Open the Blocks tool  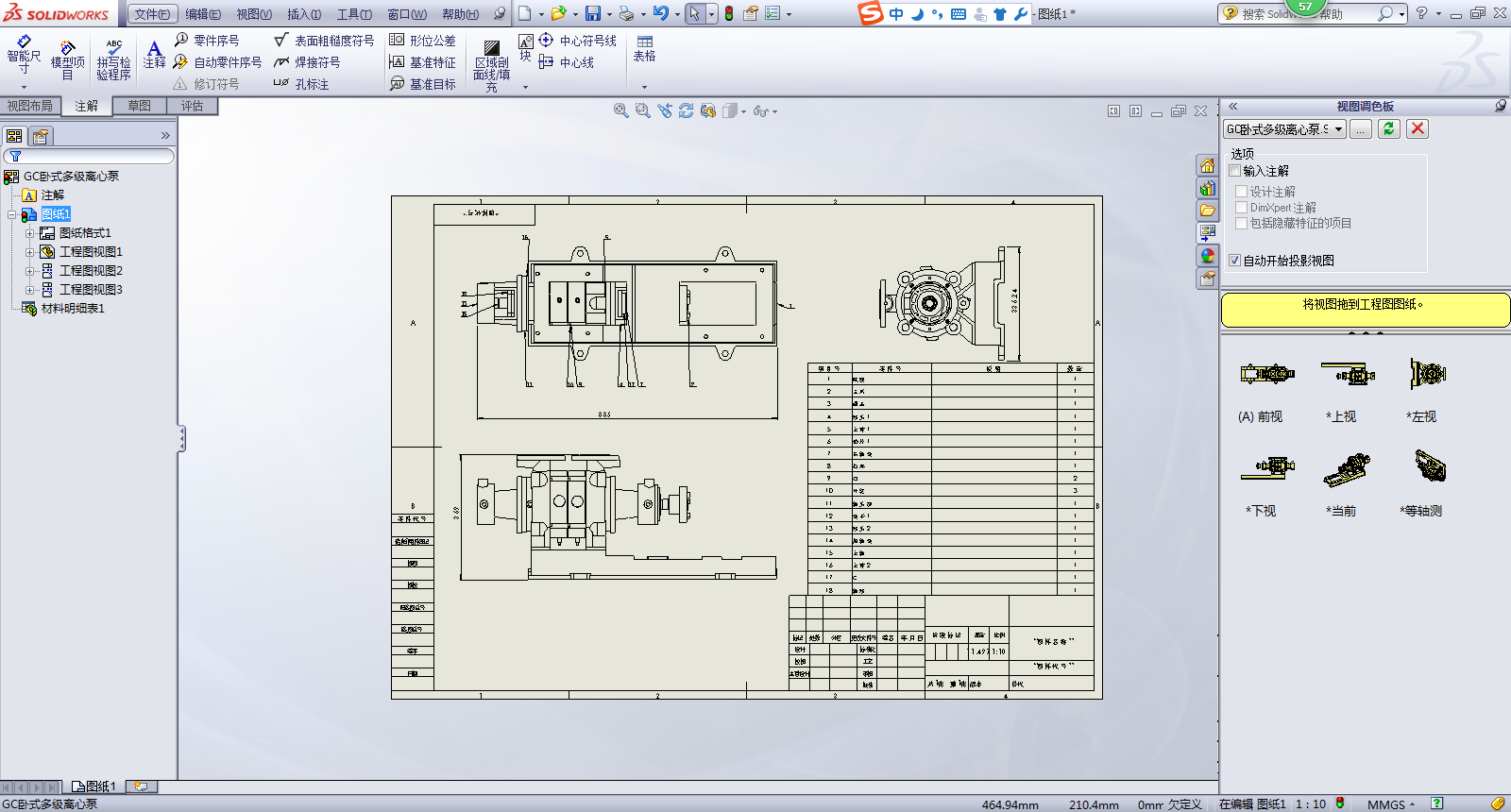525,48
